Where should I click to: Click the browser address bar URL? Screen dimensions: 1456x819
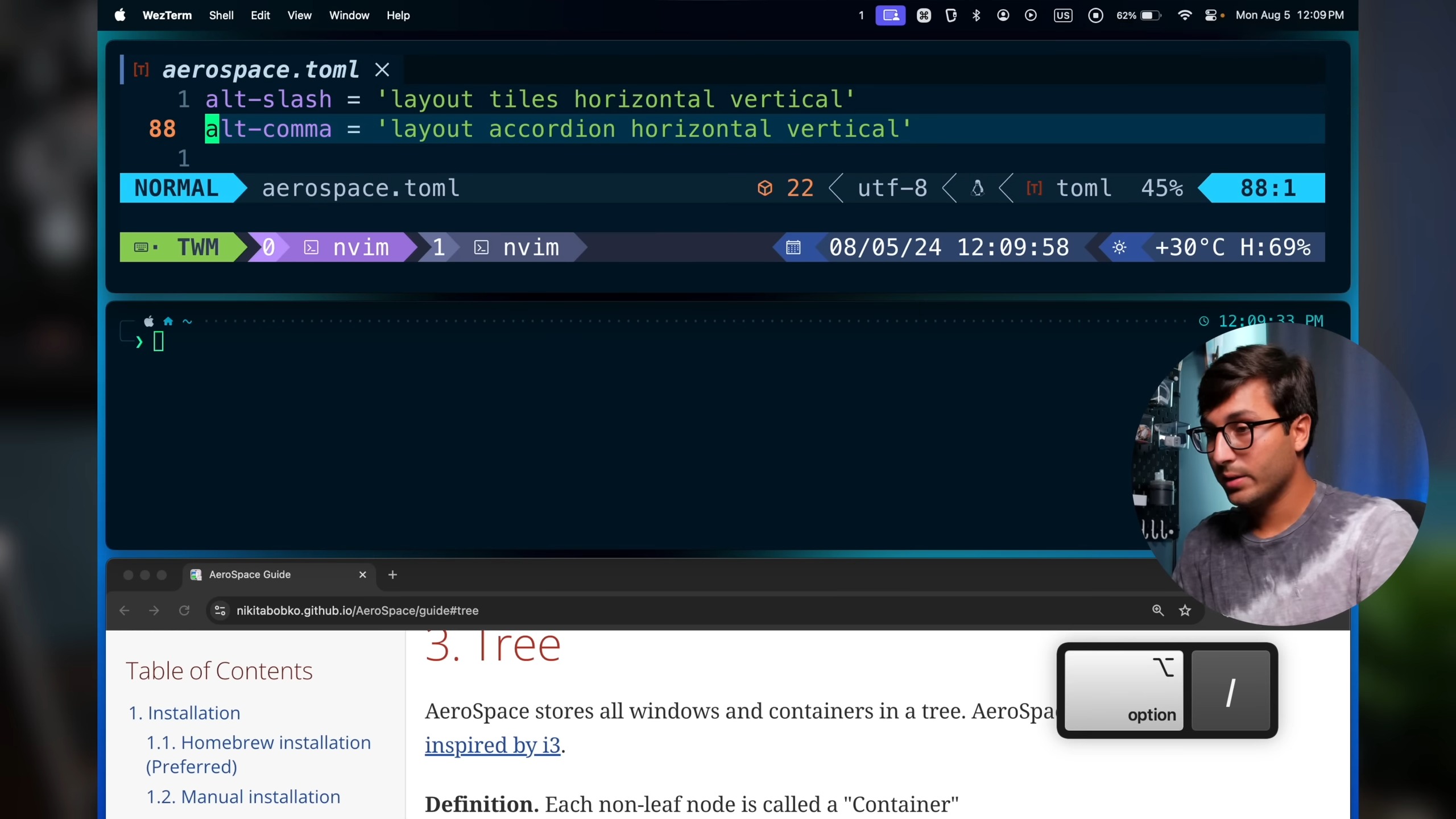(357, 610)
